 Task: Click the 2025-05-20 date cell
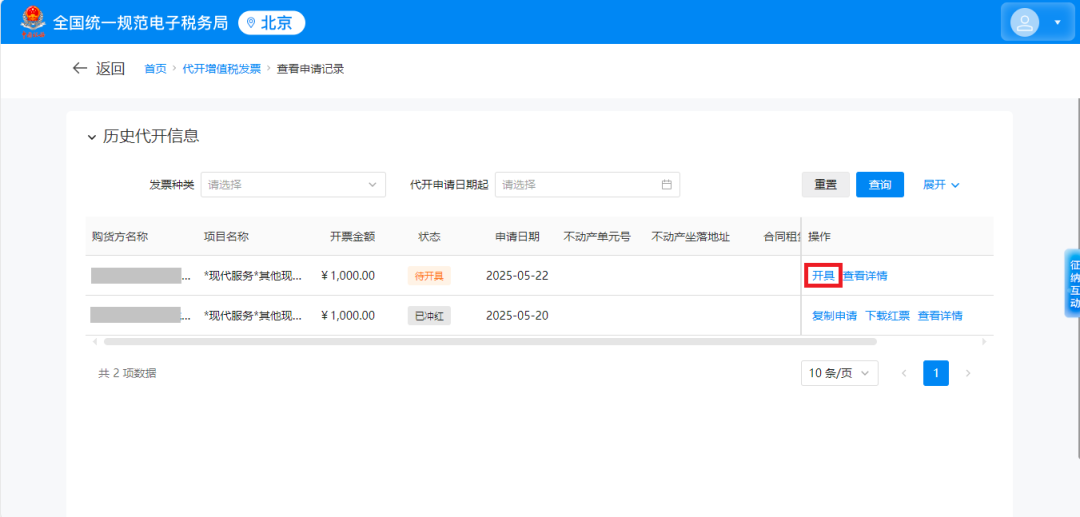(x=517, y=316)
